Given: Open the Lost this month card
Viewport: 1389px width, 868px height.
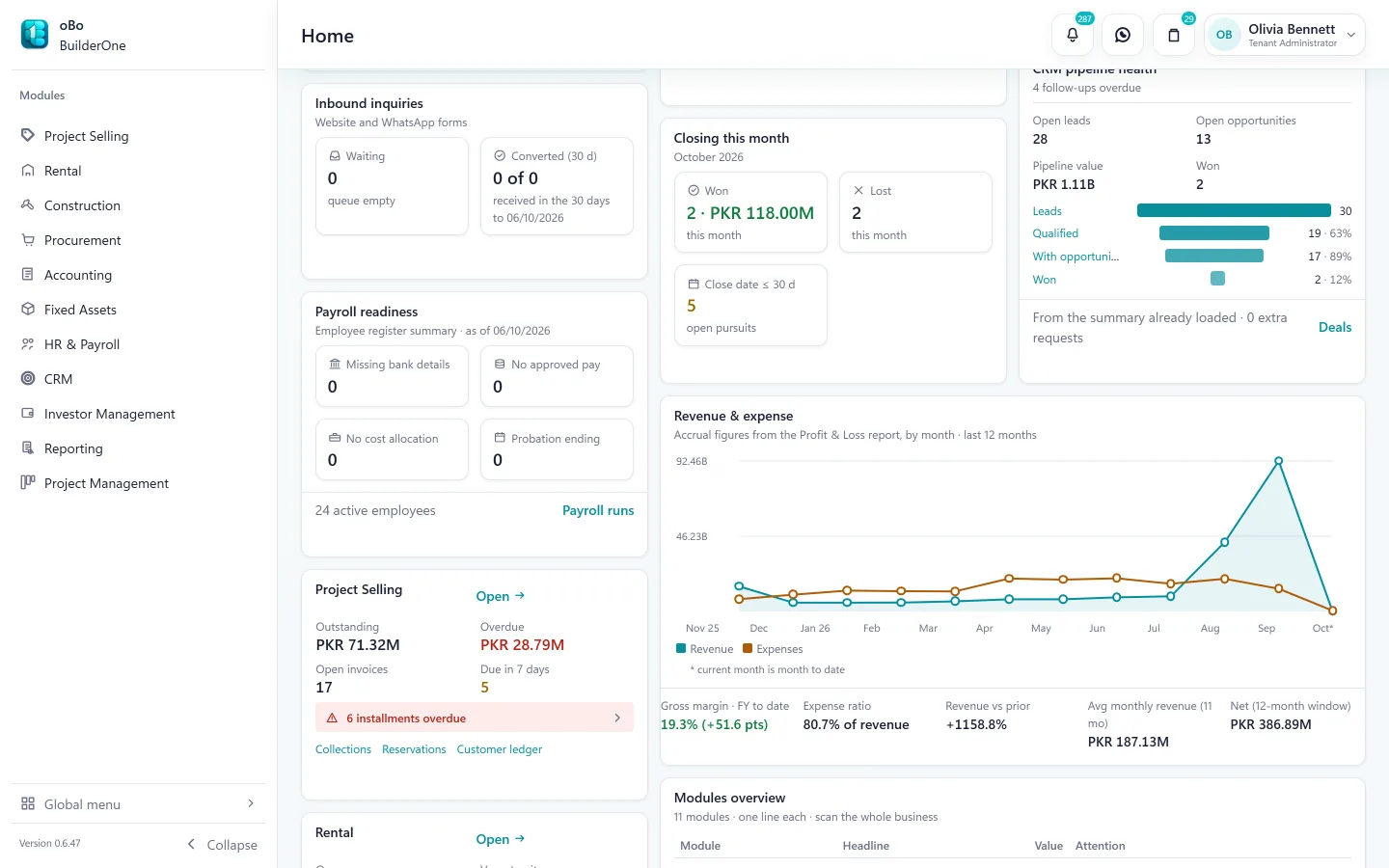Looking at the screenshot, I should coord(915,212).
